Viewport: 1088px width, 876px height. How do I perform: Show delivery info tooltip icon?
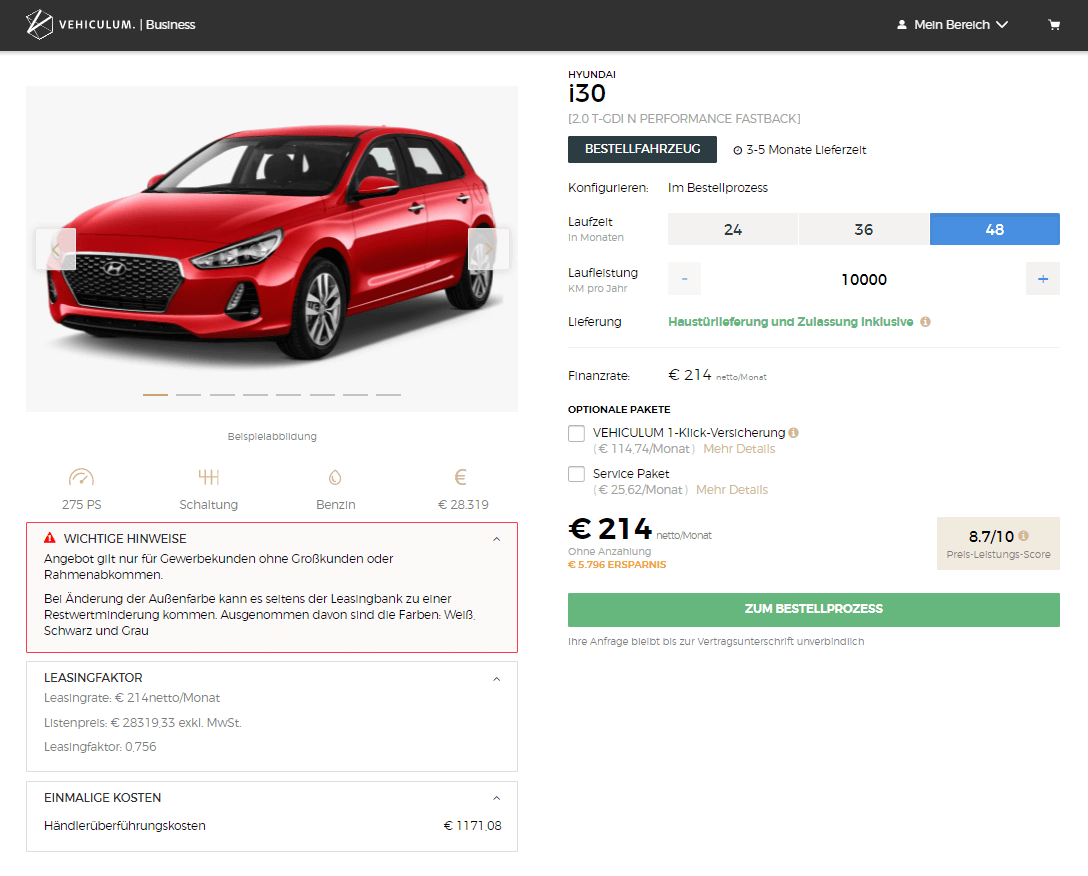tap(925, 322)
